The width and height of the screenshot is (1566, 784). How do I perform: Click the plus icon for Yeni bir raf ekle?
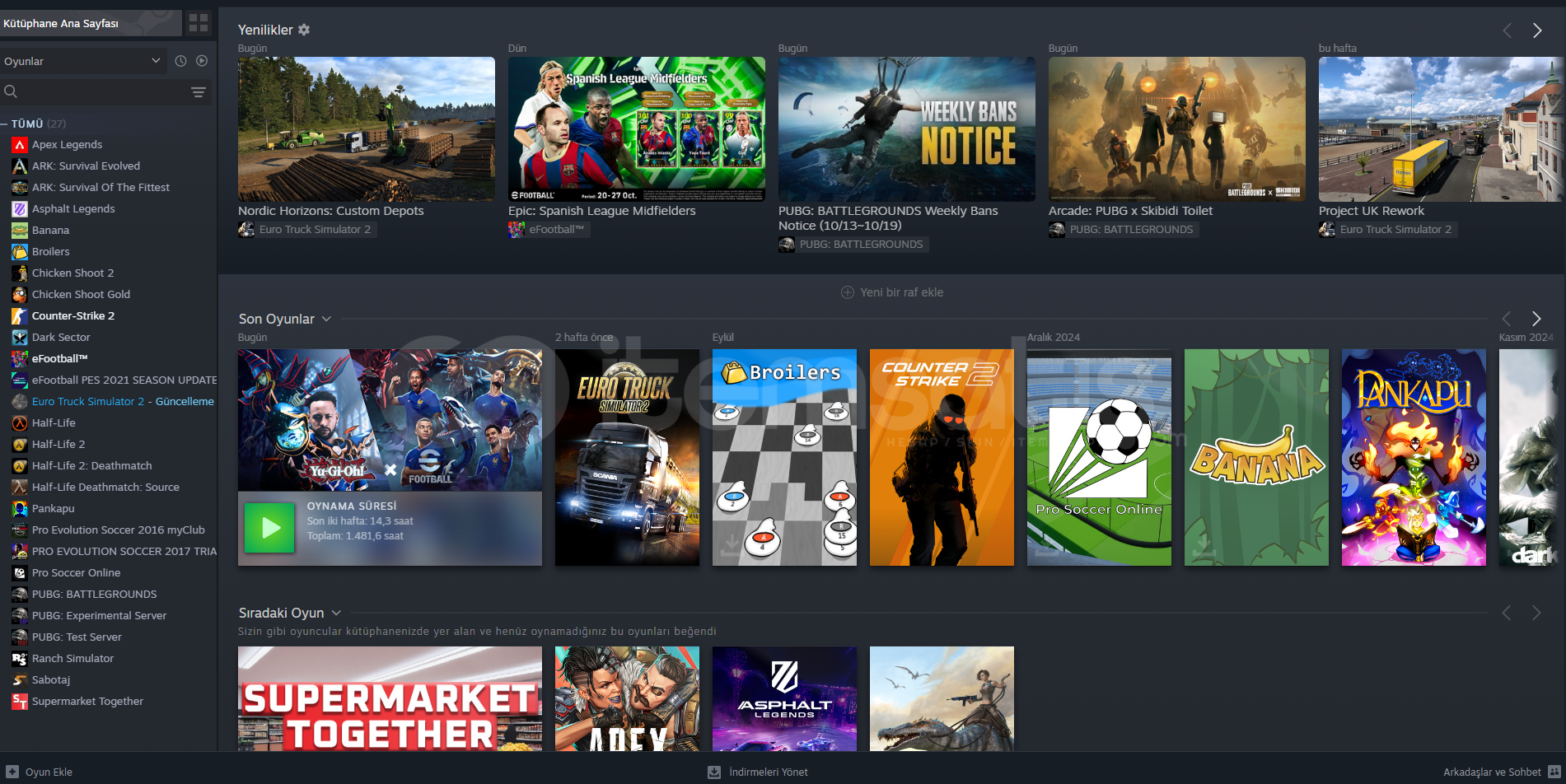point(848,292)
